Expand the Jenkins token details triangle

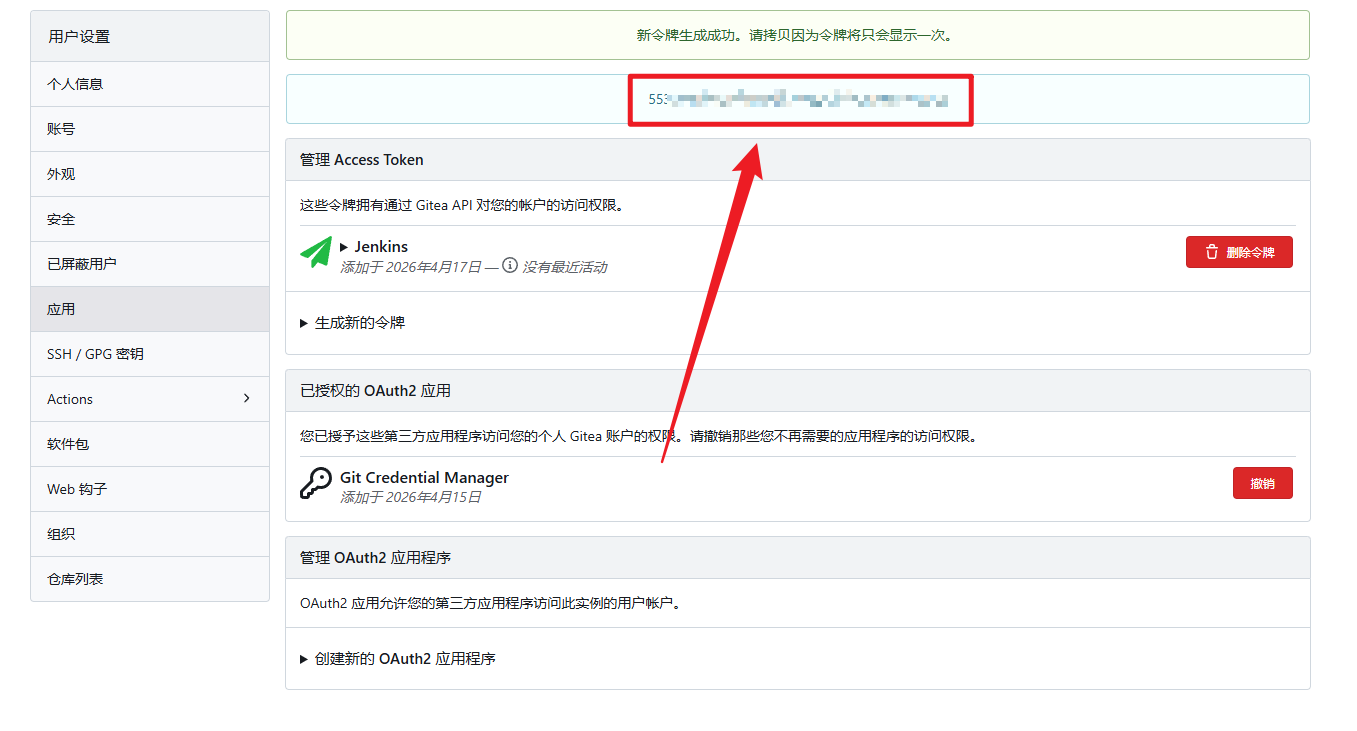(344, 247)
